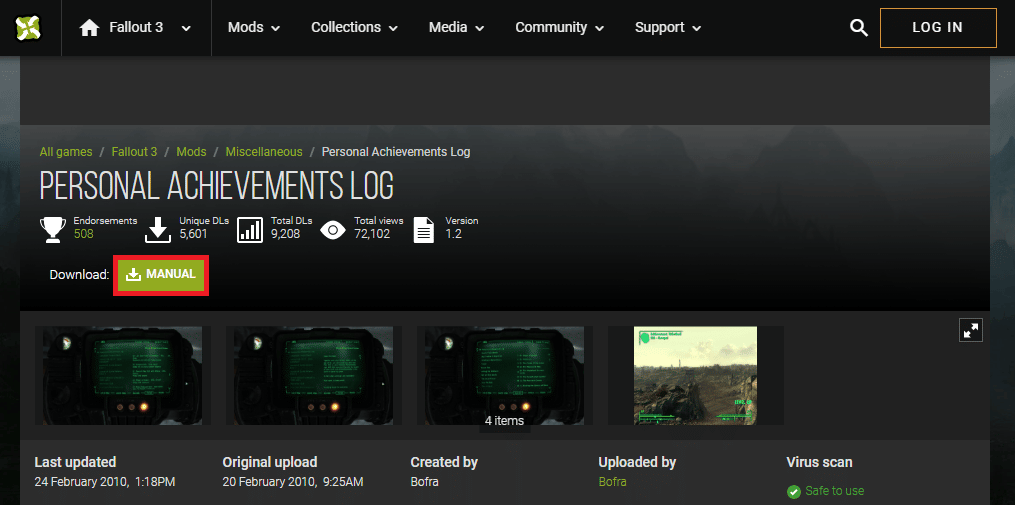Click the Total views eye icon

pyautogui.click(x=333, y=230)
